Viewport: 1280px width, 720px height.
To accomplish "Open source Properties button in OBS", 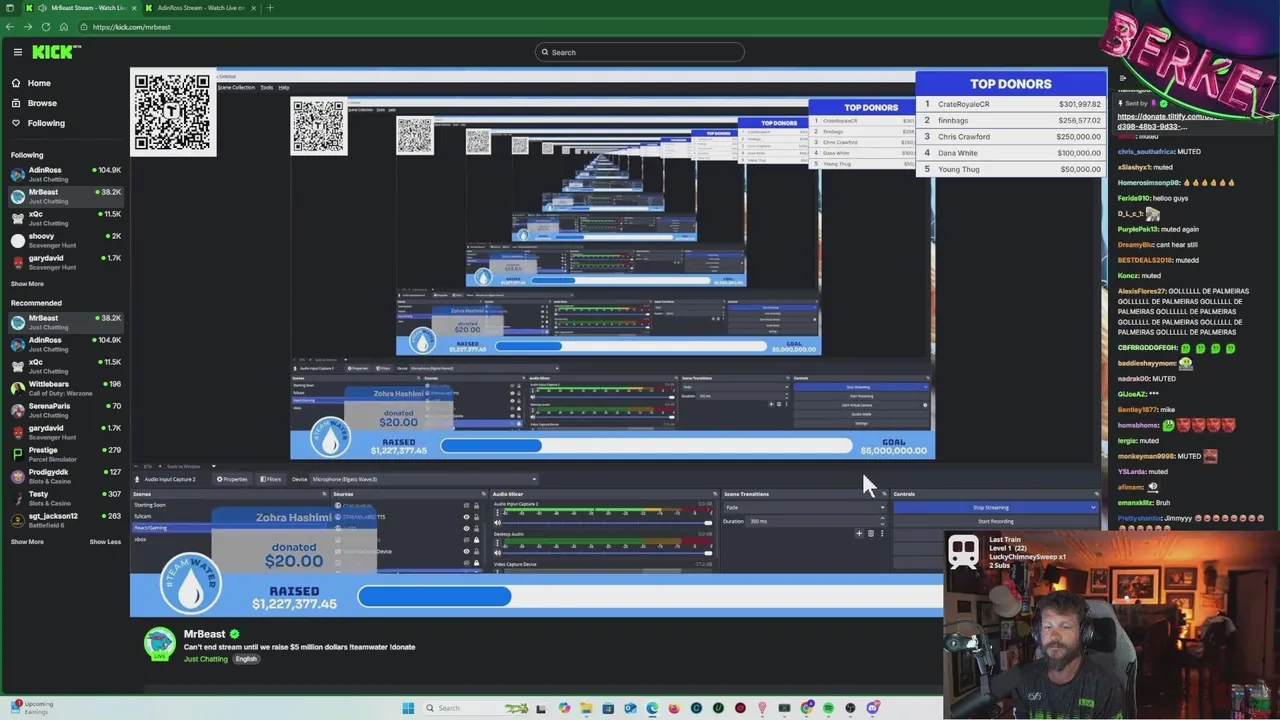I will click(x=233, y=479).
